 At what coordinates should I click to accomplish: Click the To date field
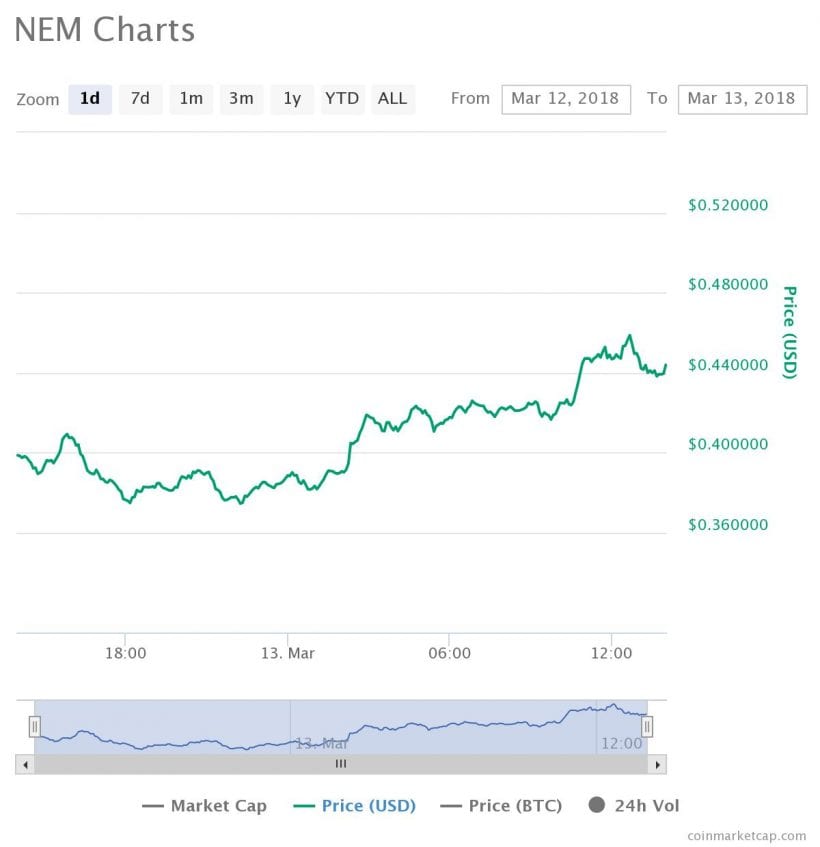point(742,98)
